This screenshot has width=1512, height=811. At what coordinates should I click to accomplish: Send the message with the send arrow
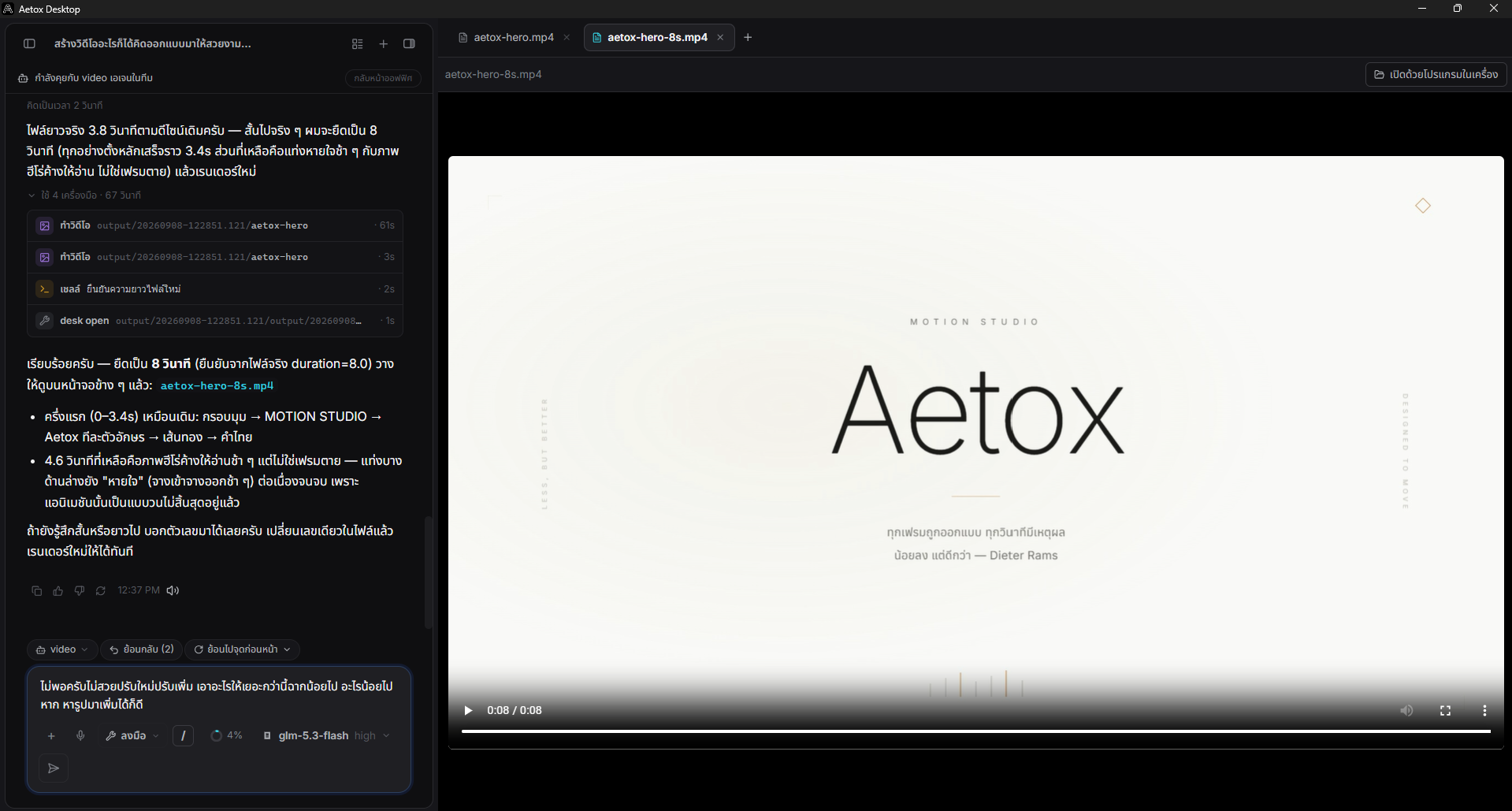54,768
